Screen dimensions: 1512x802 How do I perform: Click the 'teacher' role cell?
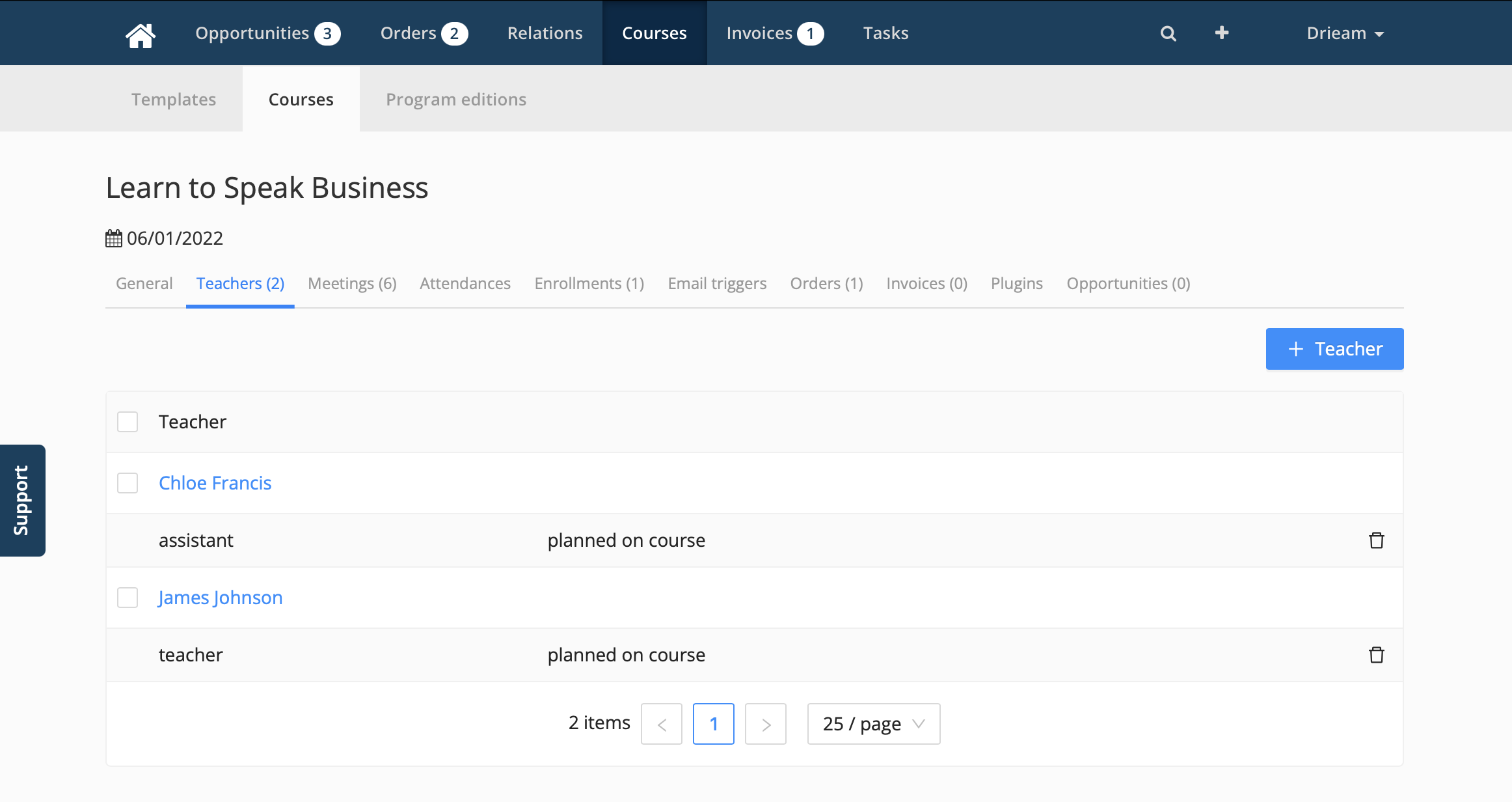click(x=191, y=655)
